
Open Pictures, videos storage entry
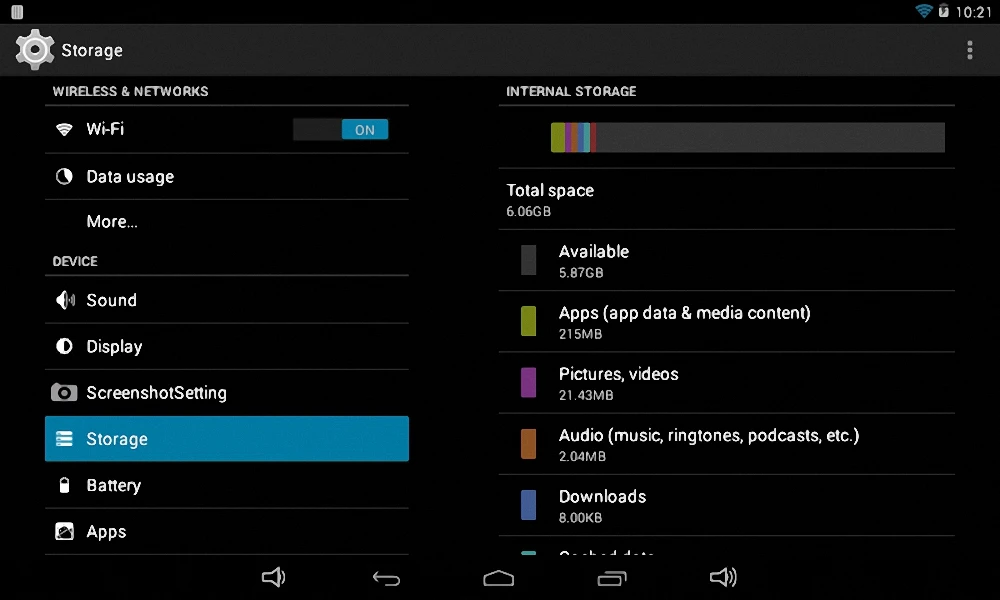(x=727, y=383)
